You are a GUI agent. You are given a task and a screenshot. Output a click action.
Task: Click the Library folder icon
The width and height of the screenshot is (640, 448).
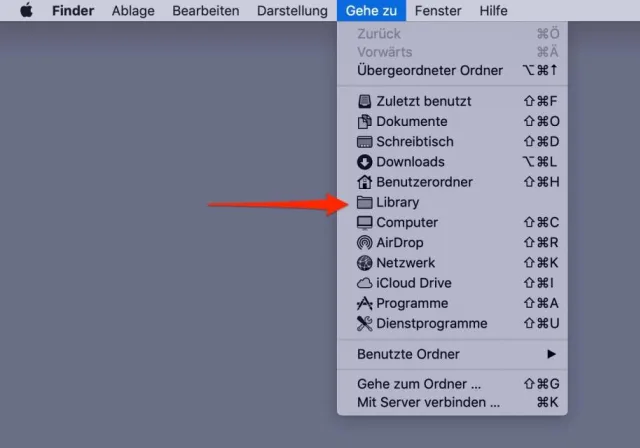[365, 202]
